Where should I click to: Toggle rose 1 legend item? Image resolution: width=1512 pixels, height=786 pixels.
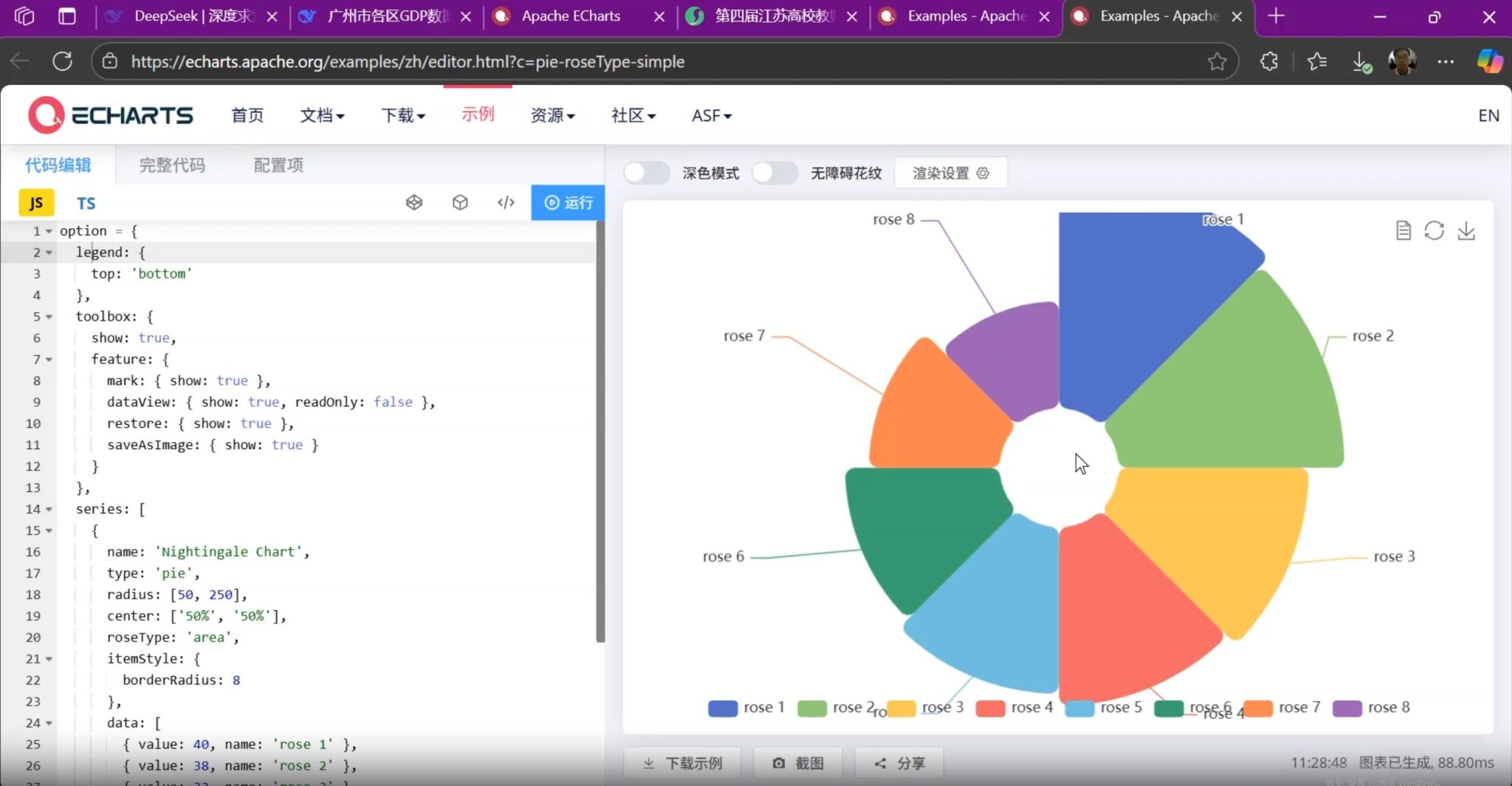pos(746,708)
